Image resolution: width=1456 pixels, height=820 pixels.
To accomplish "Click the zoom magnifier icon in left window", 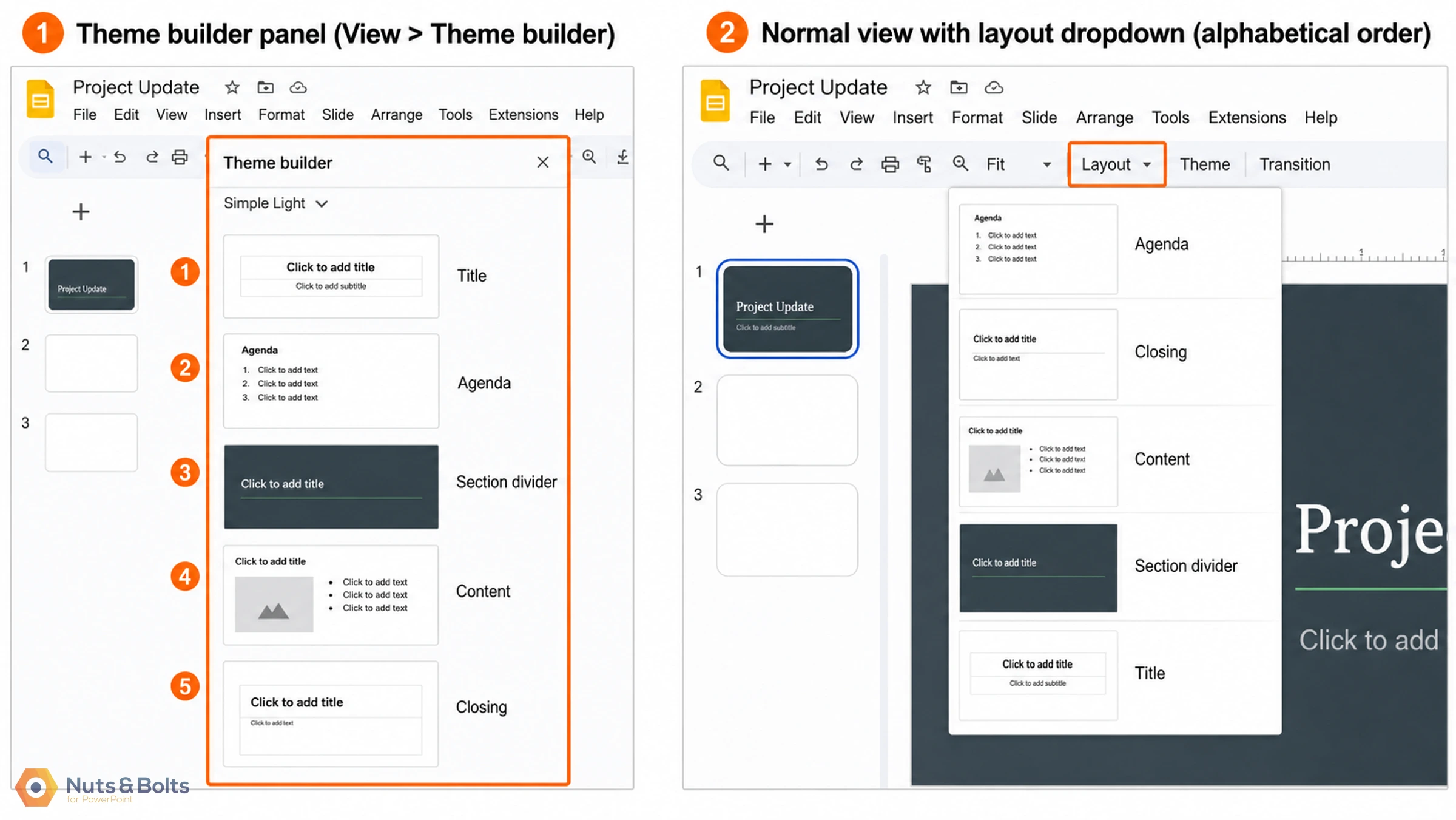I will click(x=589, y=157).
